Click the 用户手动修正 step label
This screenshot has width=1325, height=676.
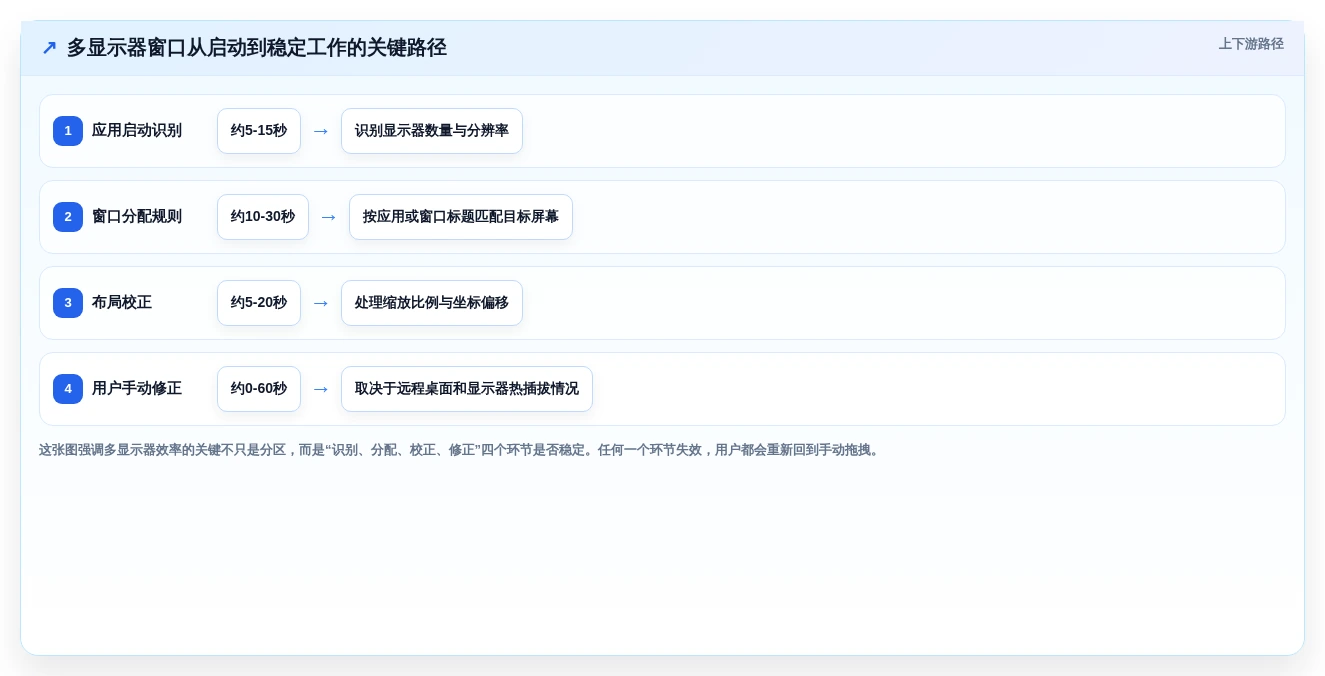click(137, 389)
